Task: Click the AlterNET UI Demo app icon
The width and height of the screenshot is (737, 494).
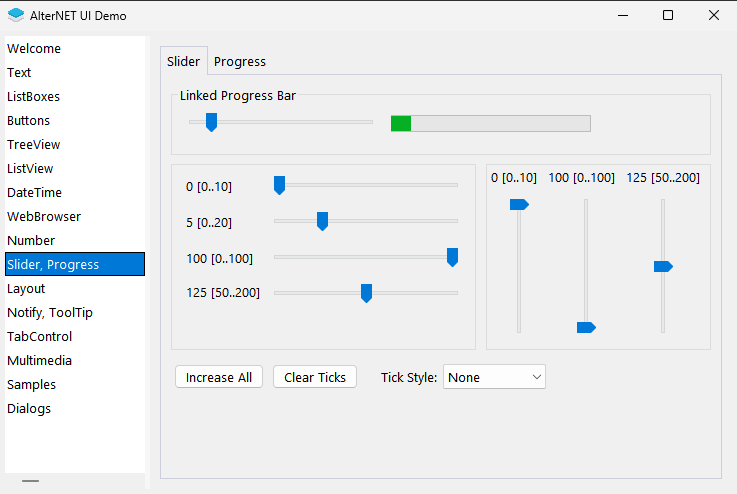Action: tap(16, 15)
